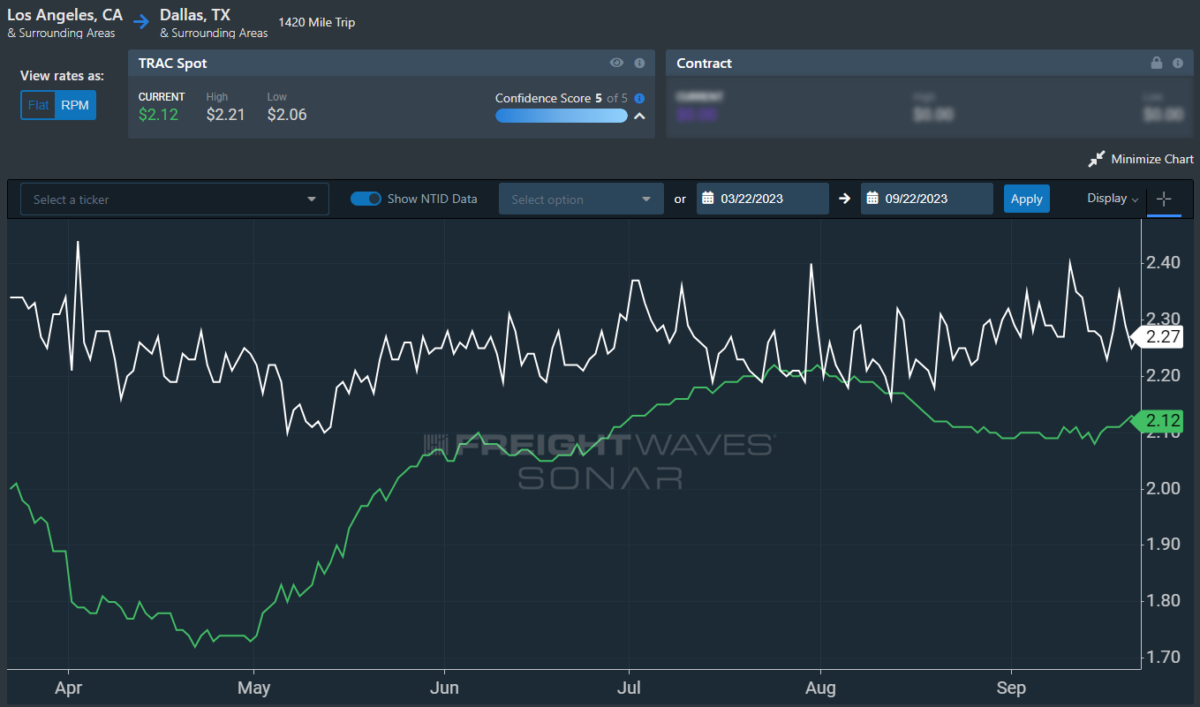Open the Select a ticker dropdown
The width and height of the screenshot is (1200, 707).
point(175,199)
